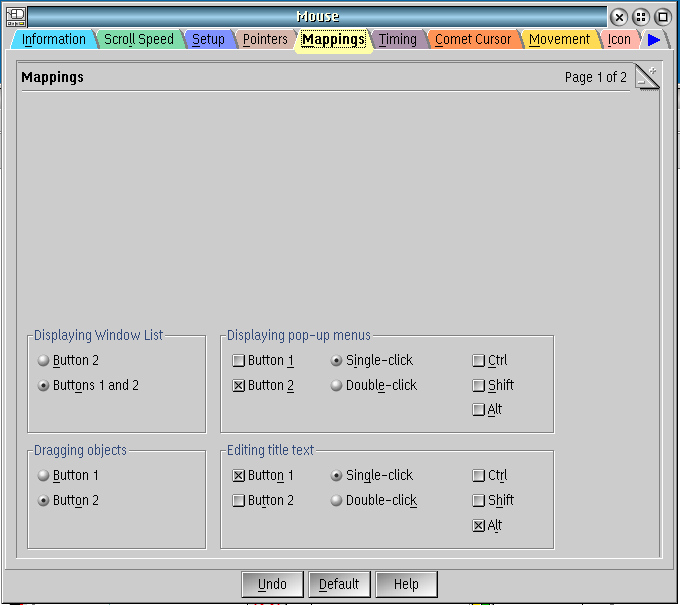
Task: Select Single-click for pop-up menus
Action: pyautogui.click(x=372, y=360)
